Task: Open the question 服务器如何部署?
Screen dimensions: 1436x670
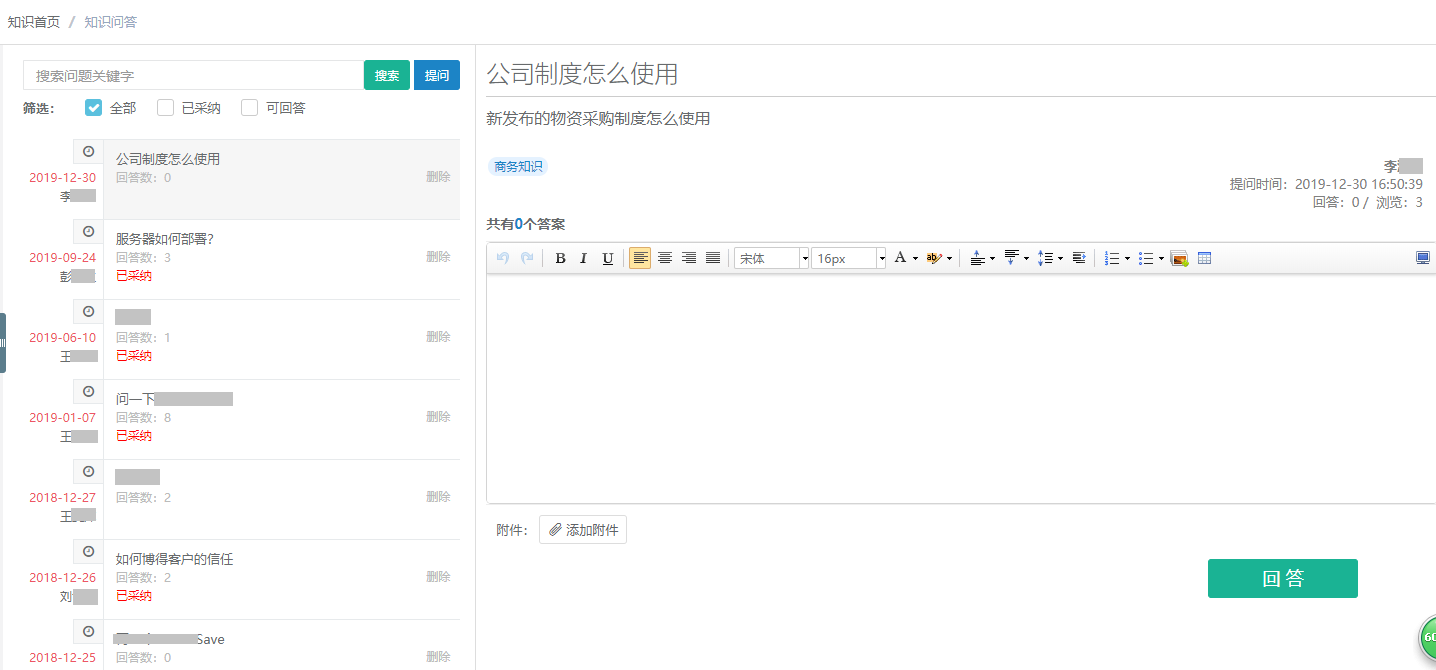Action: pos(165,239)
